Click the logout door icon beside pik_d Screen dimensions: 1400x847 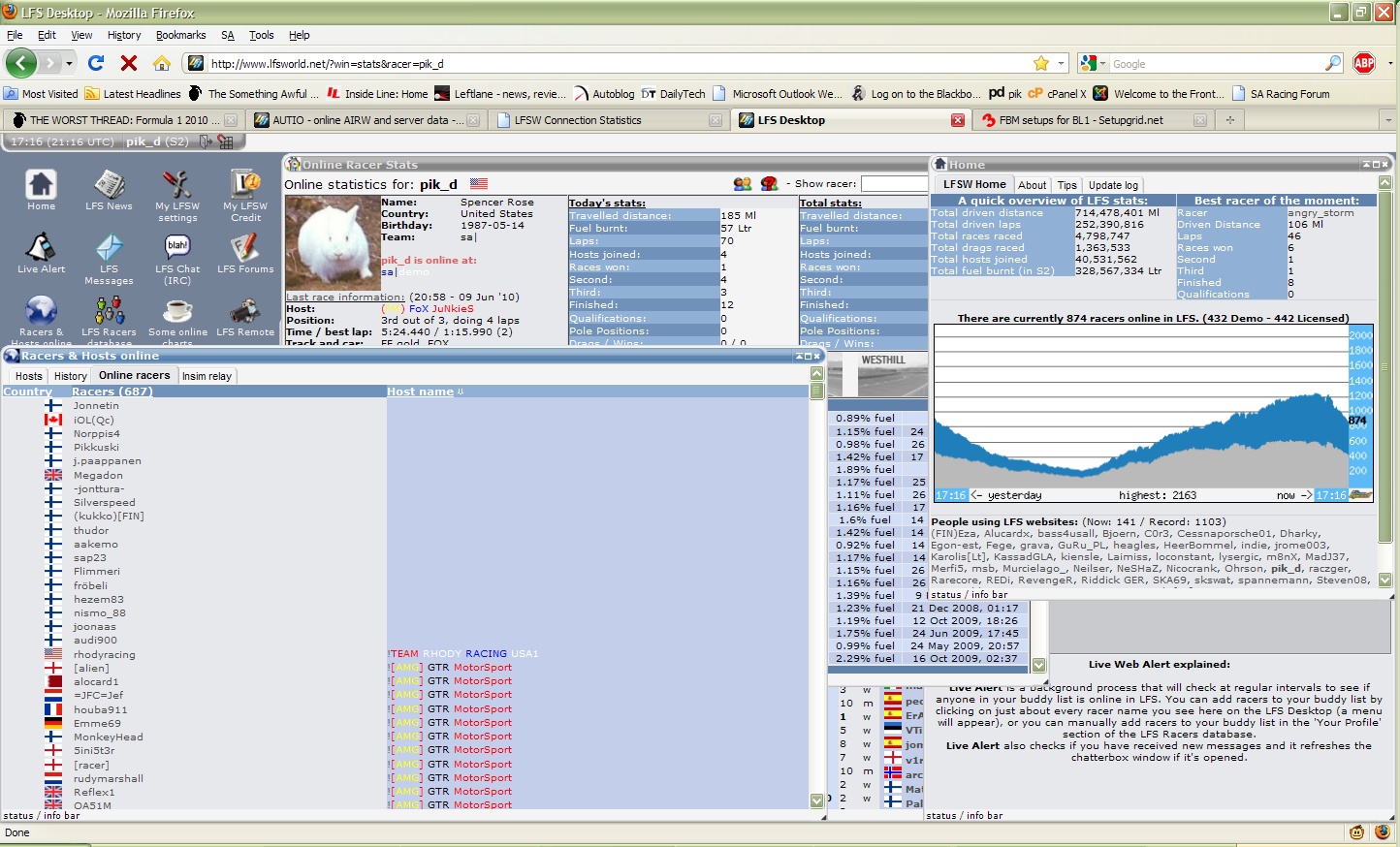coord(206,141)
